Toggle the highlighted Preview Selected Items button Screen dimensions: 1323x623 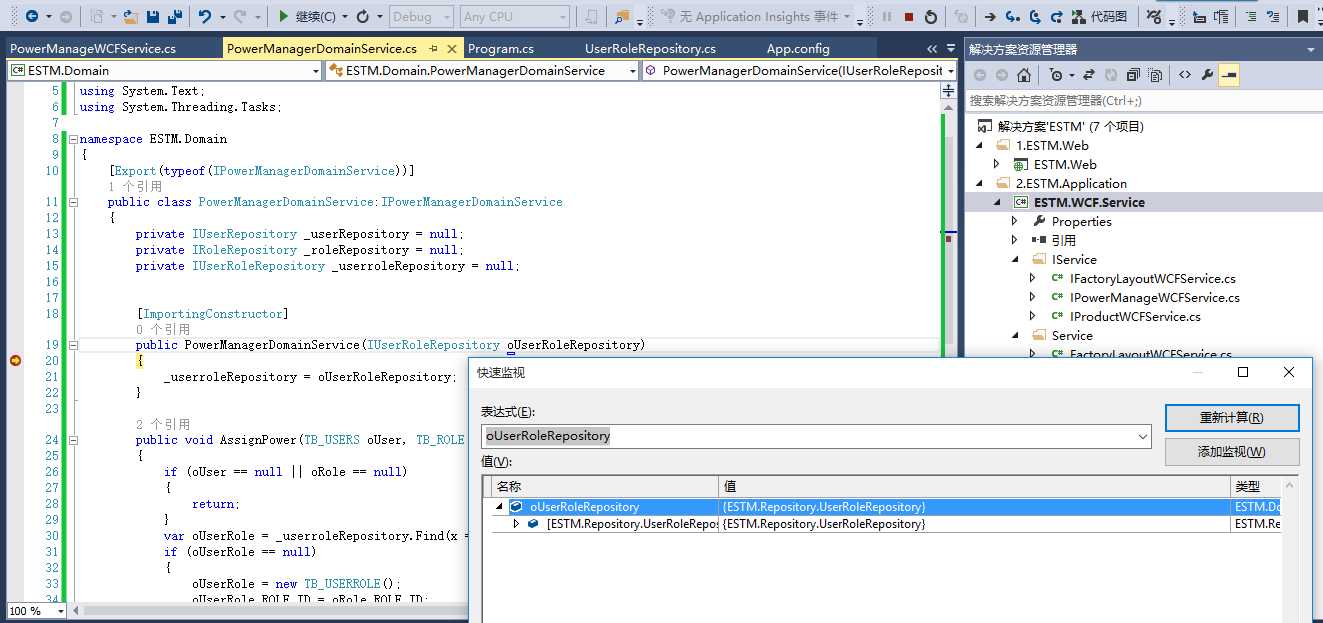point(1229,75)
